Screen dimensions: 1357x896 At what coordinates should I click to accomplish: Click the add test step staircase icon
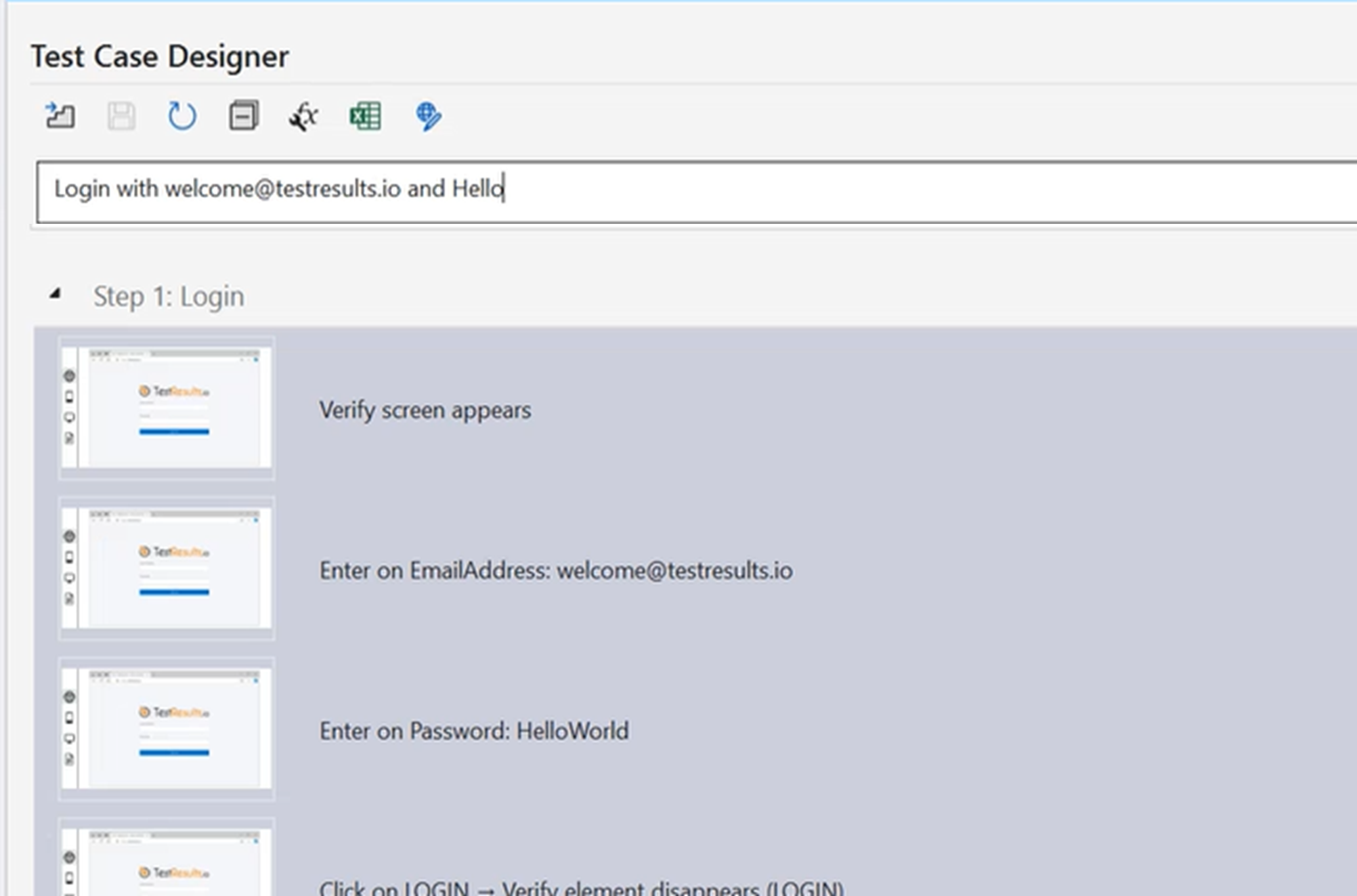[x=60, y=116]
